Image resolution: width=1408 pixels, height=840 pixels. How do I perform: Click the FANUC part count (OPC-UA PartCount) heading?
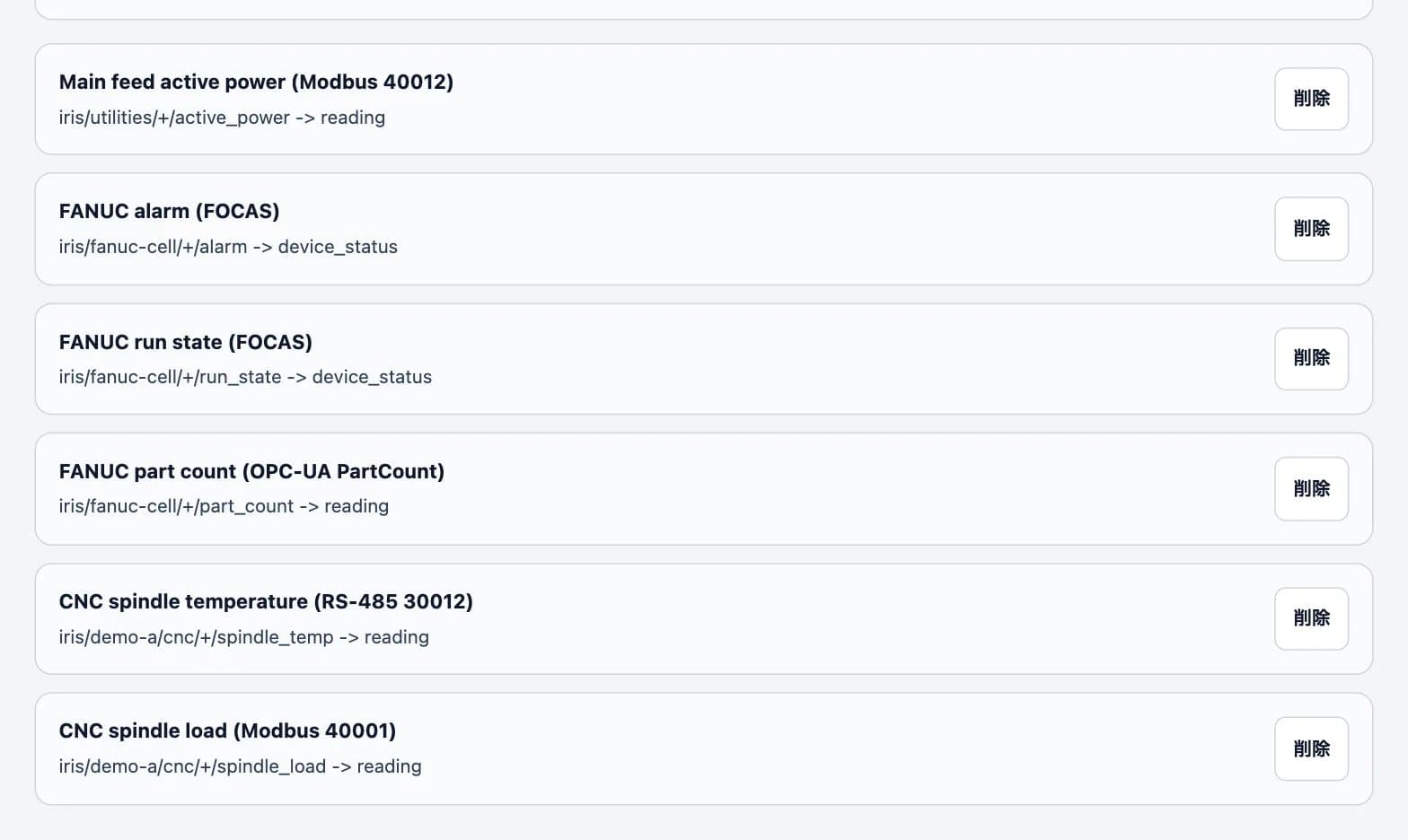tap(251, 471)
